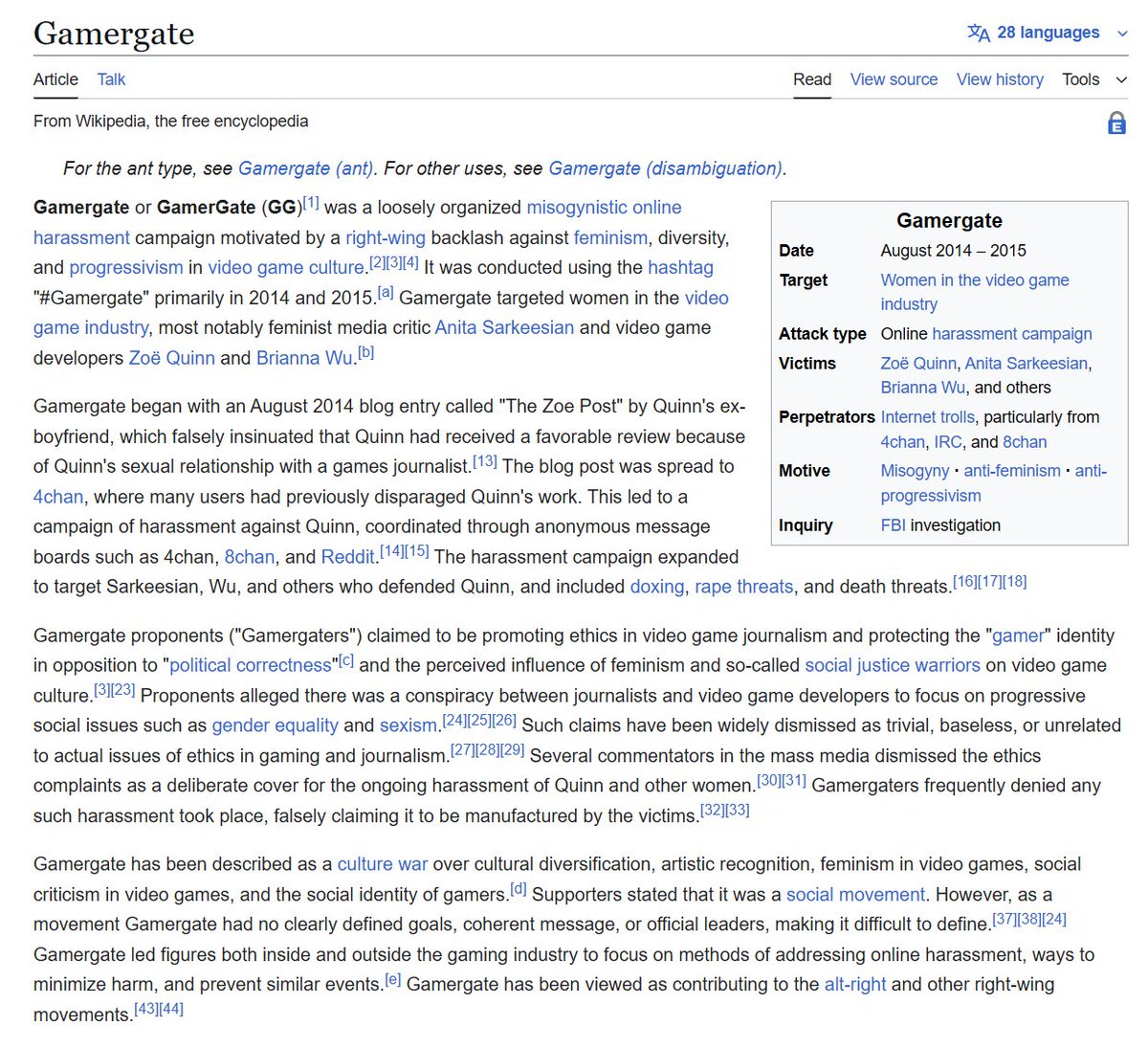Open the FBI link under Inquiry

tap(892, 524)
